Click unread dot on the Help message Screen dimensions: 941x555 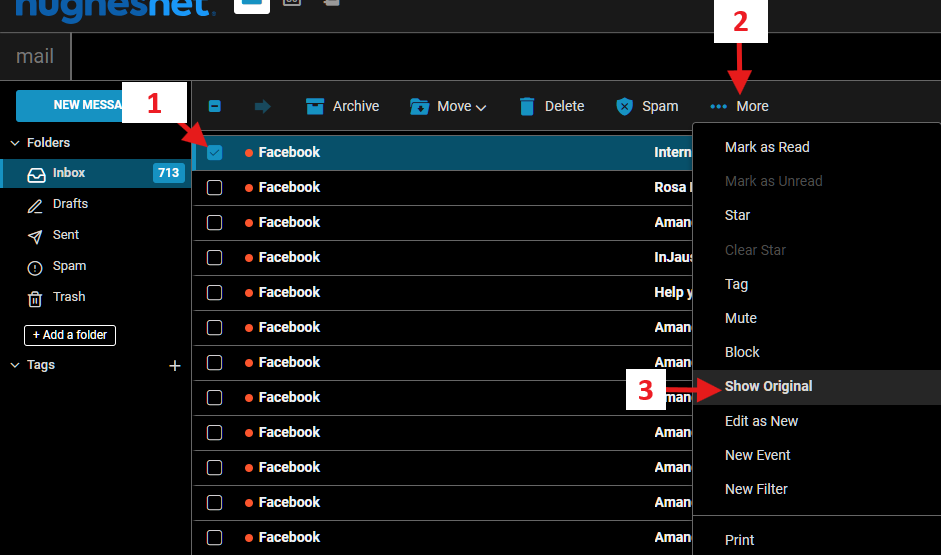point(248,293)
